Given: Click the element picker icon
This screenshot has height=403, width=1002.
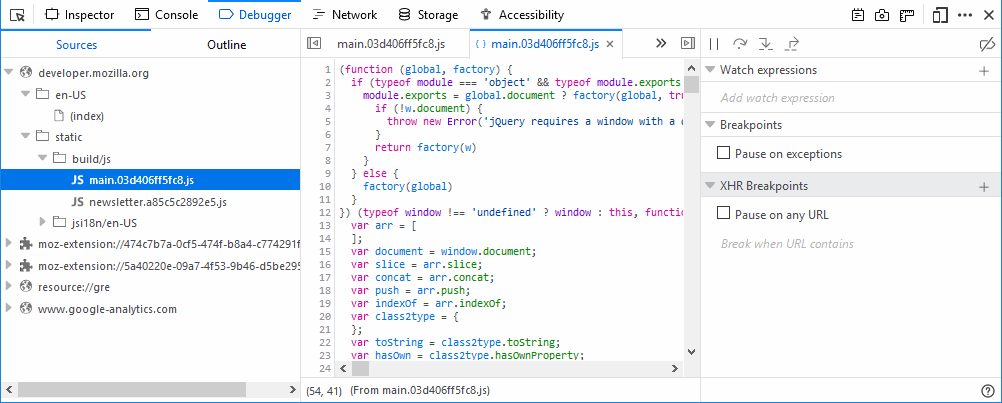Looking at the screenshot, I should pos(17,15).
